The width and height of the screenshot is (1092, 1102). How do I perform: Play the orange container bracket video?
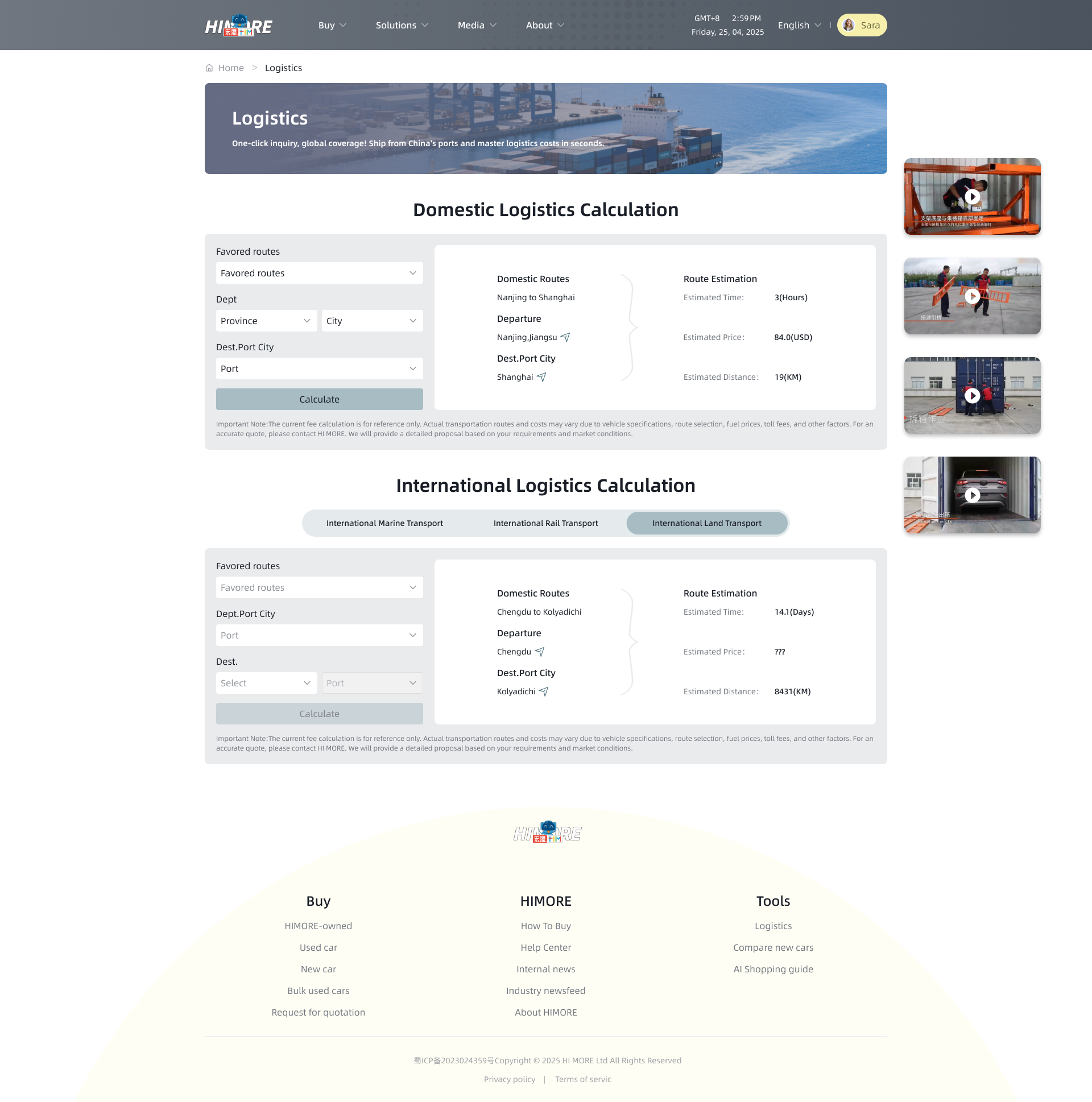[972, 197]
